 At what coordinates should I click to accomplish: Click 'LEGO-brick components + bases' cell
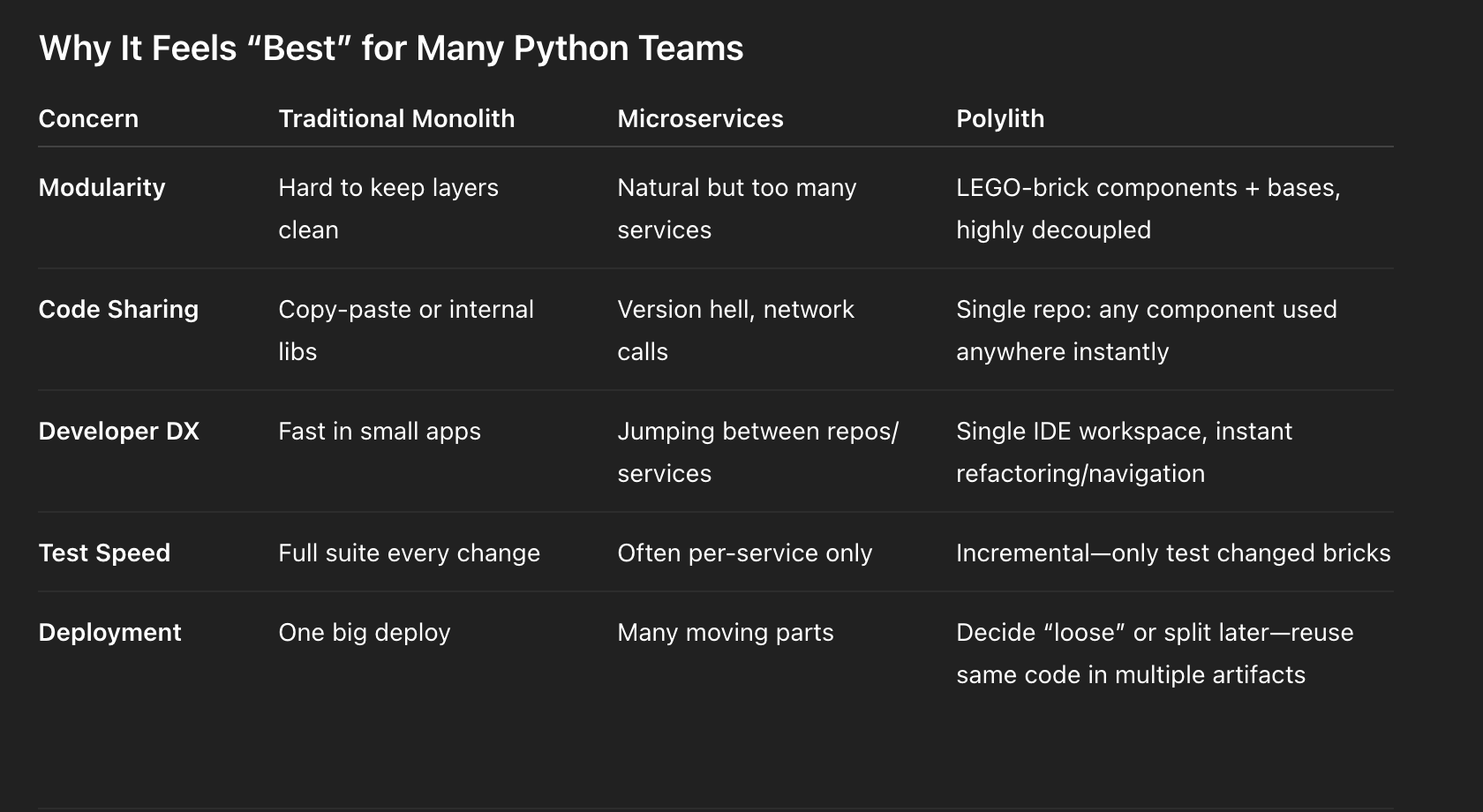pyautogui.click(x=1148, y=209)
